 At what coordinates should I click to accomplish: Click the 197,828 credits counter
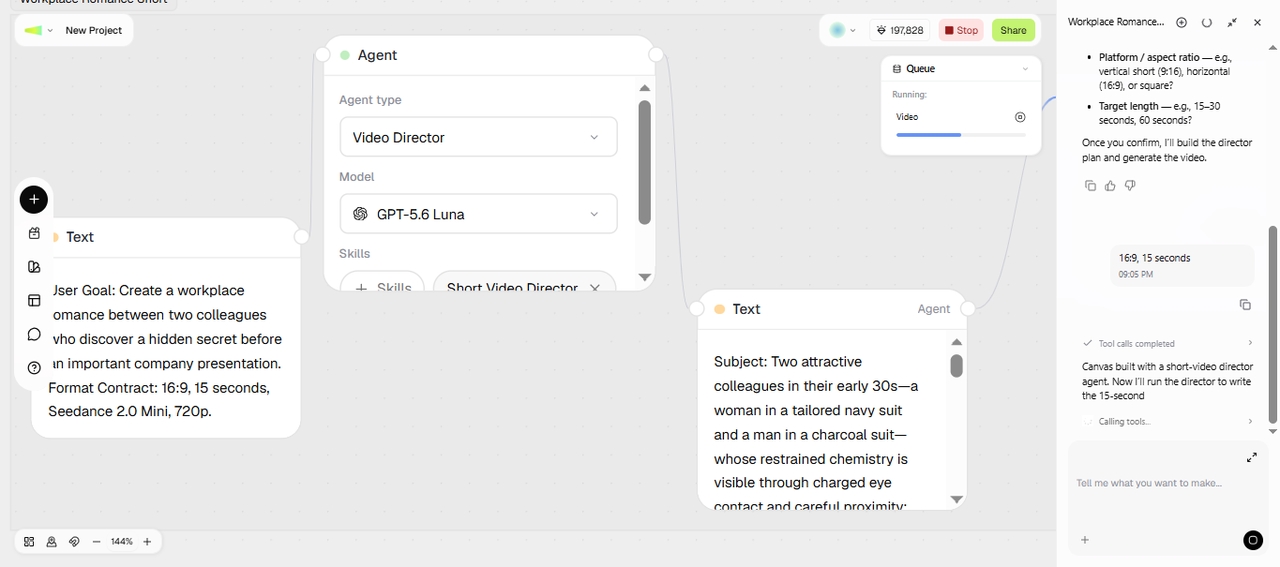(900, 31)
